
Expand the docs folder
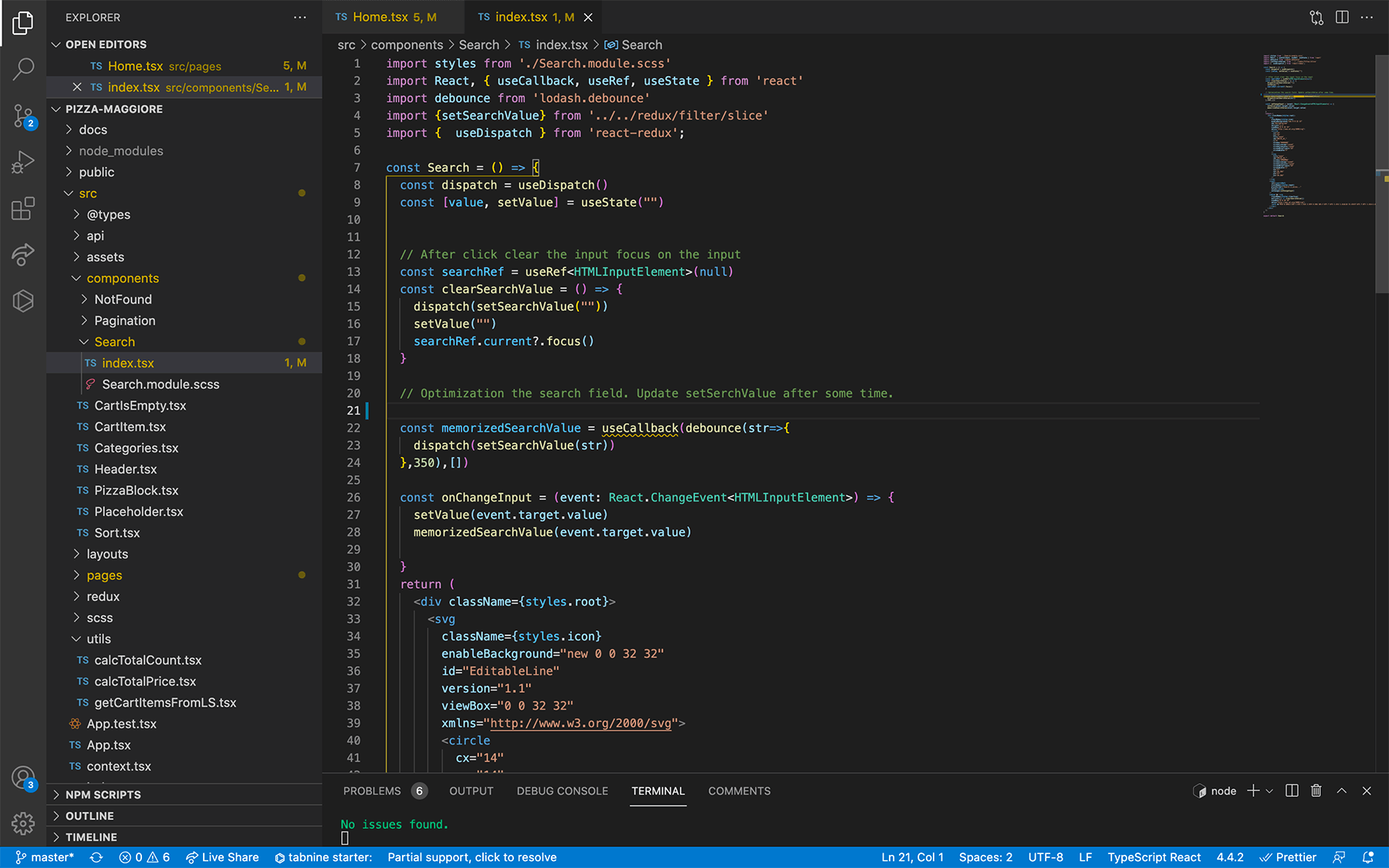tap(184, 130)
